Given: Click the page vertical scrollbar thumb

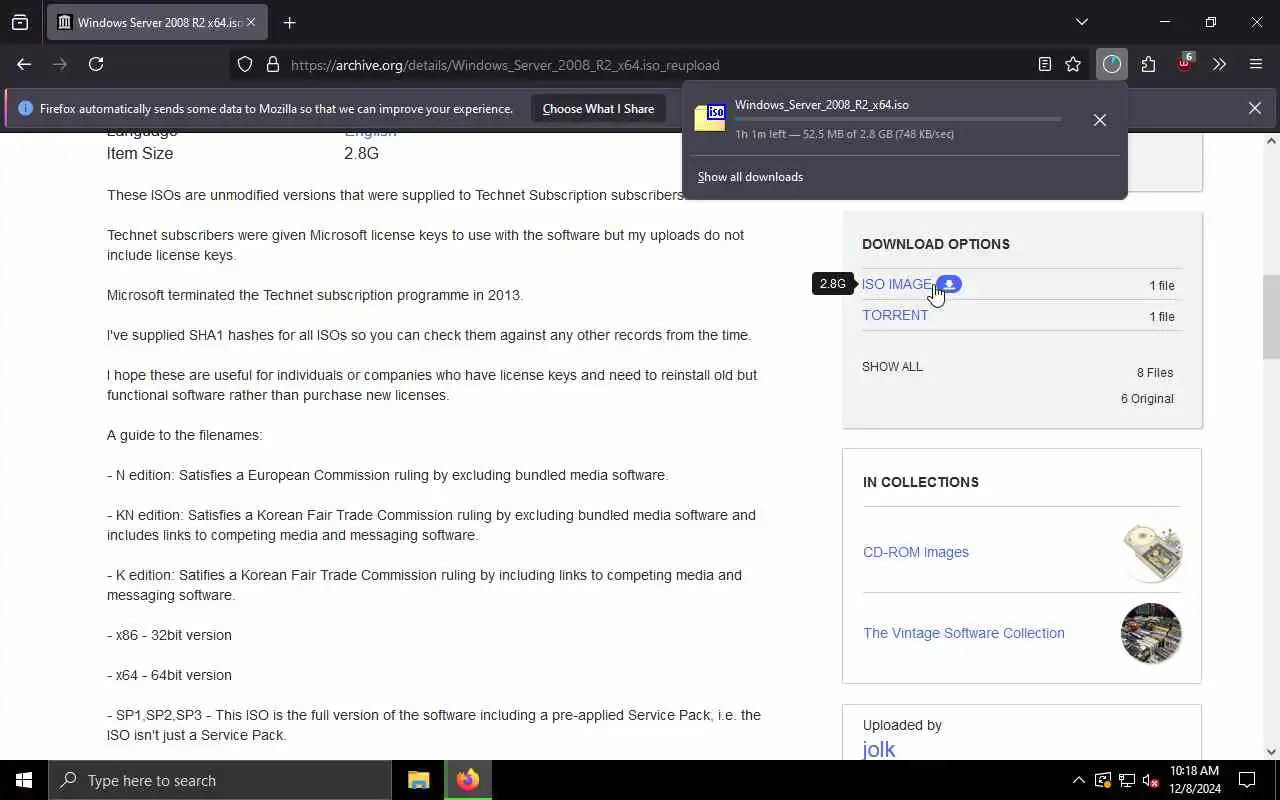Looking at the screenshot, I should point(1271,317).
